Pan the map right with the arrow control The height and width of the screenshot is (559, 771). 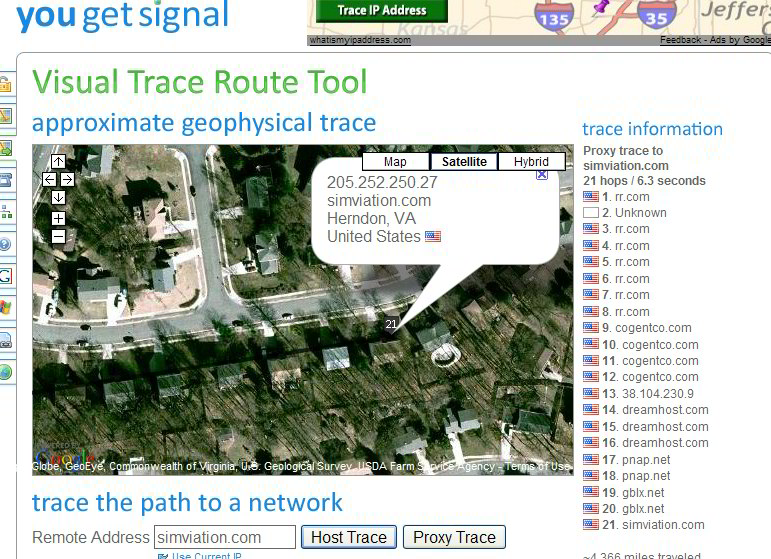click(x=67, y=179)
